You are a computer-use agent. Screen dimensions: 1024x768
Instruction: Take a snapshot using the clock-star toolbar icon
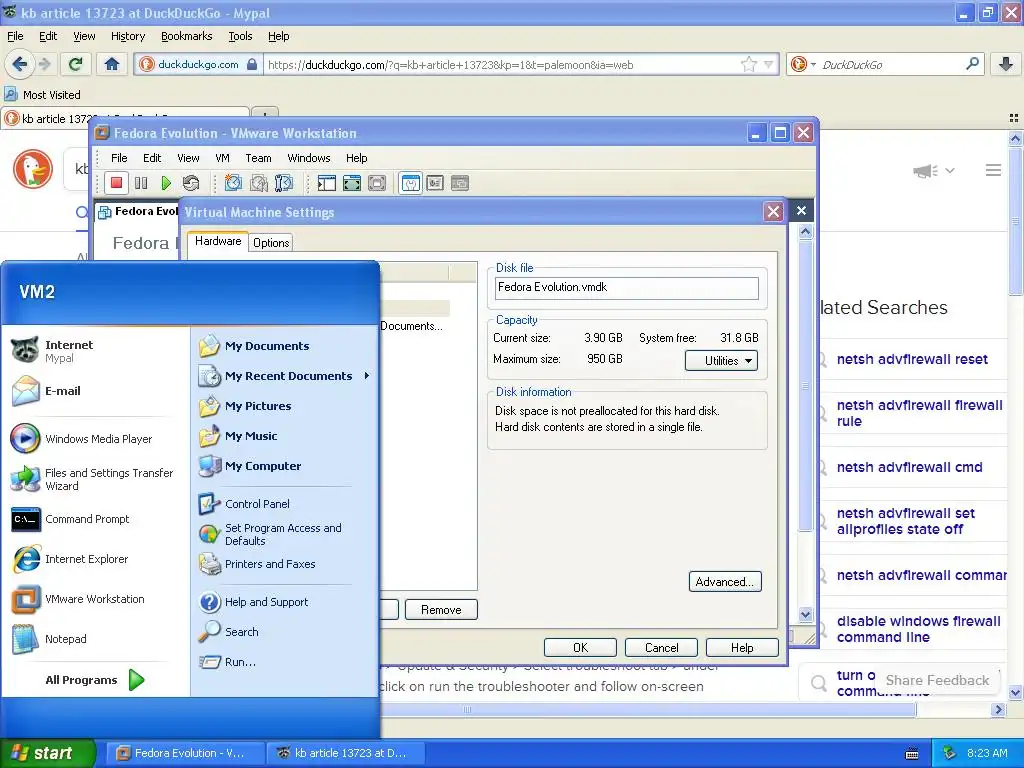[233, 183]
